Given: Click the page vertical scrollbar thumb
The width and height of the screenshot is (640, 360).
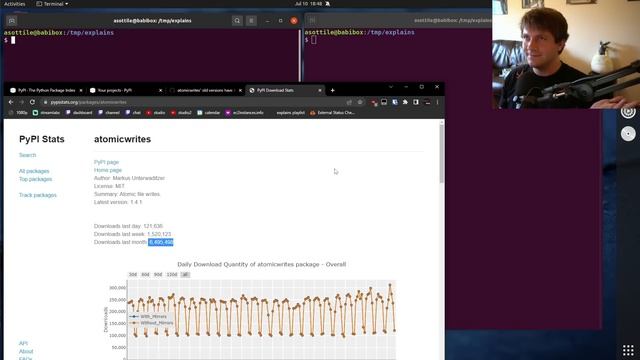Looking at the screenshot, I should coord(441,153).
